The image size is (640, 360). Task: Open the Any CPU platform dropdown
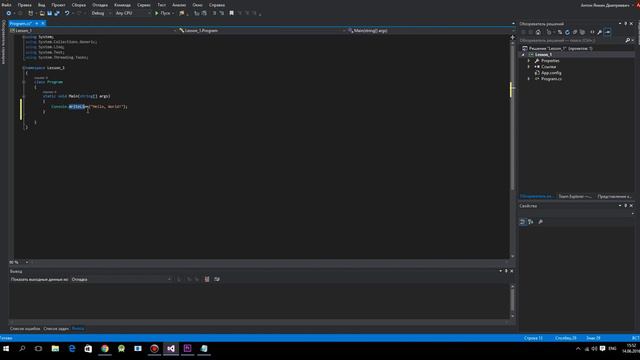point(133,13)
